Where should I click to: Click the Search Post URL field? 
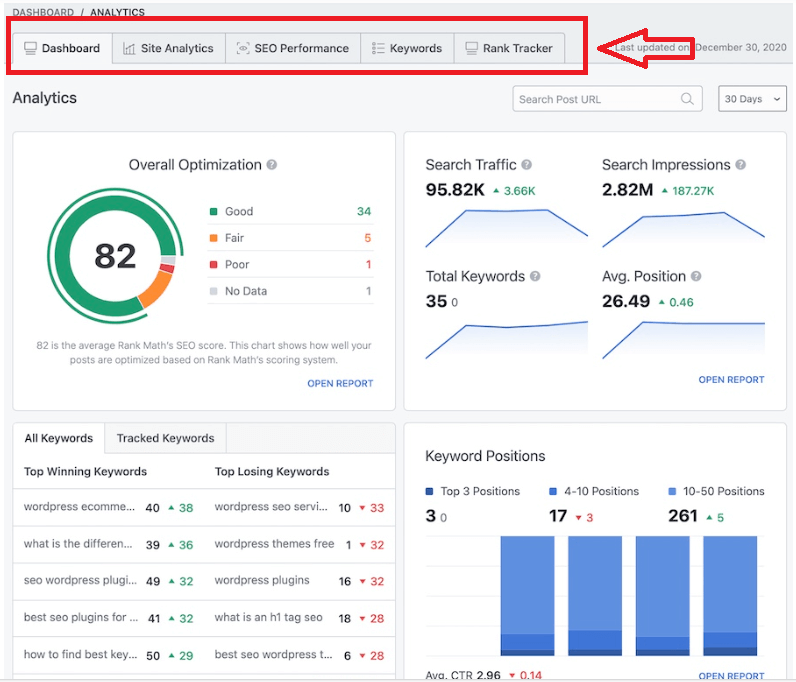point(596,99)
